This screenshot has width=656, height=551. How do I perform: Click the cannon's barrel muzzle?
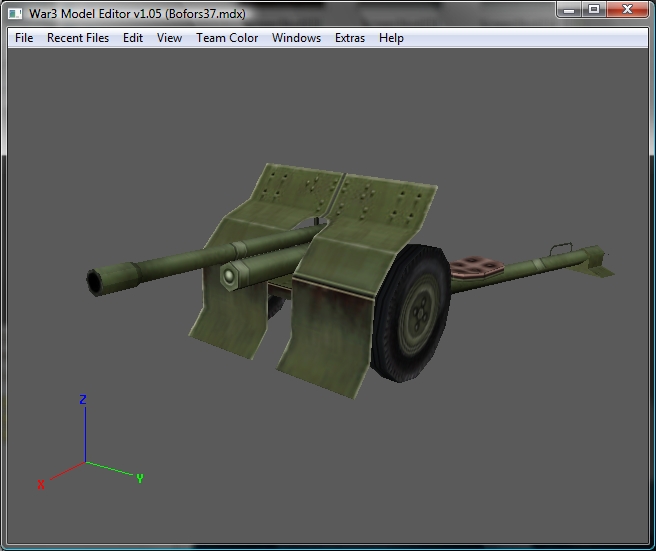pyautogui.click(x=95, y=282)
